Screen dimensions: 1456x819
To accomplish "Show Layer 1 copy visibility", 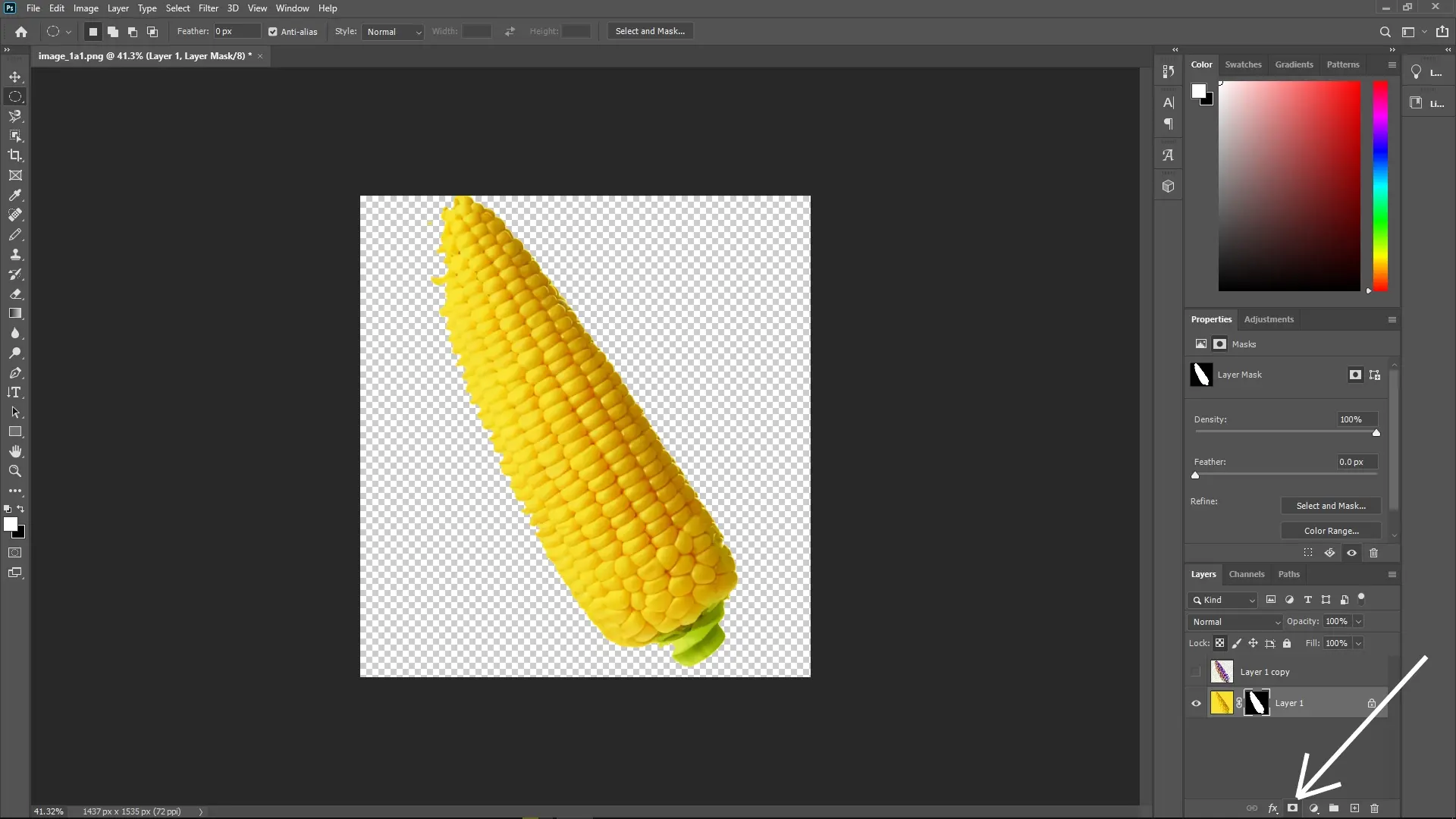I will pos(1195,672).
